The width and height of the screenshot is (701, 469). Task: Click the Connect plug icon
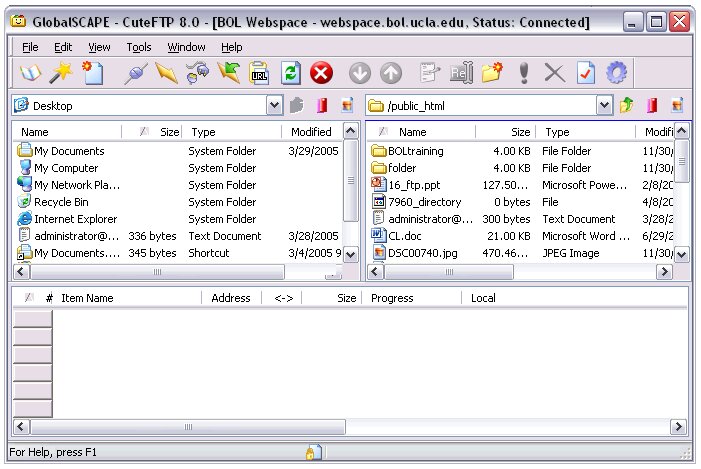(x=136, y=73)
